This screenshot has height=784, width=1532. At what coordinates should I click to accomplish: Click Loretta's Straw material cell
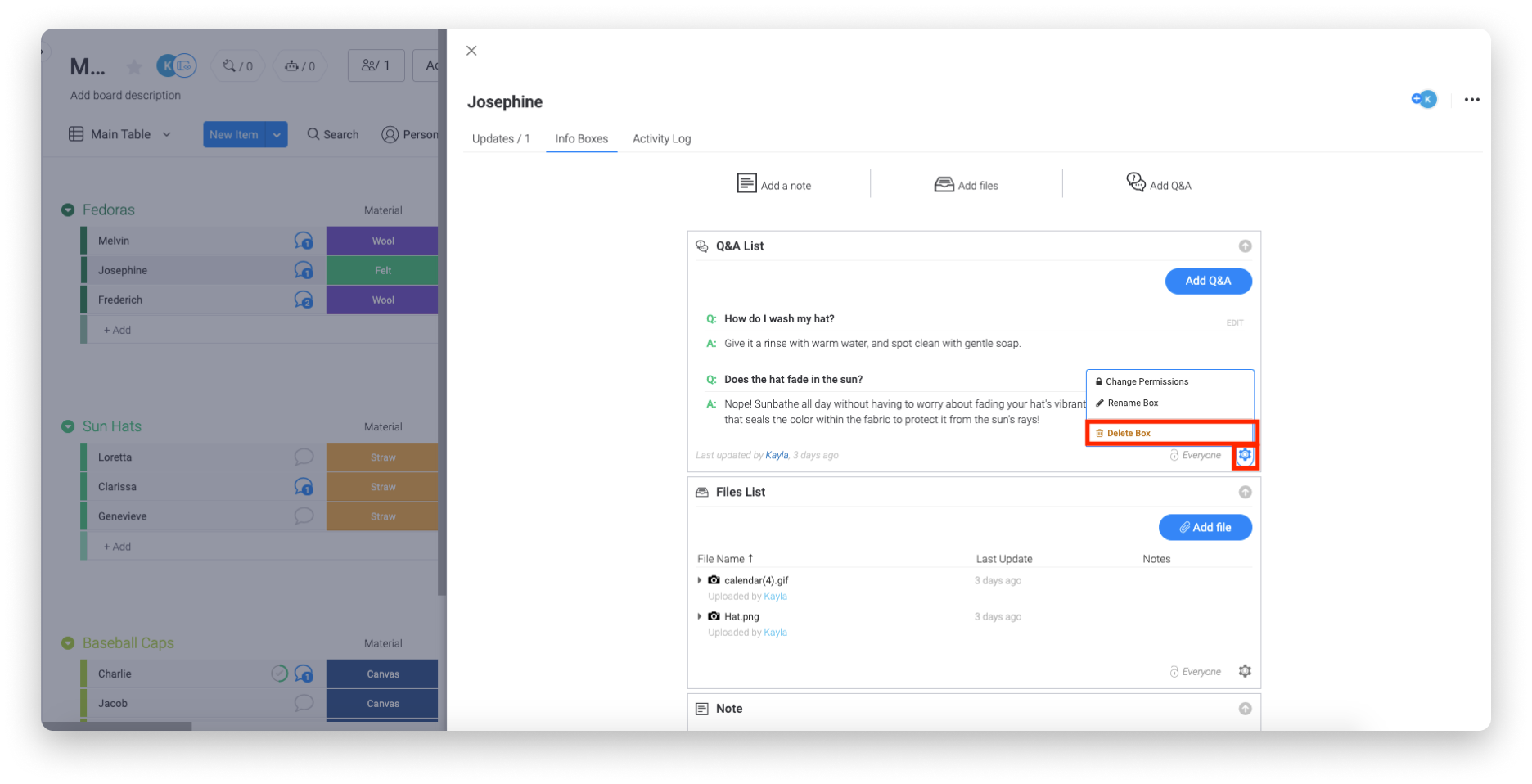point(382,457)
